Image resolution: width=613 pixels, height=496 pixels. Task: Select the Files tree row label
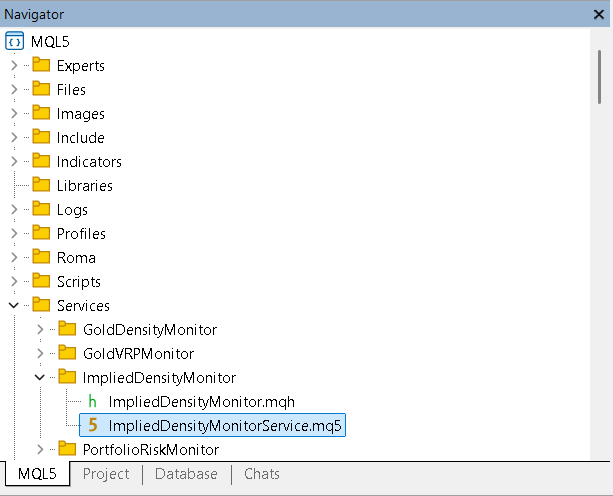71,90
